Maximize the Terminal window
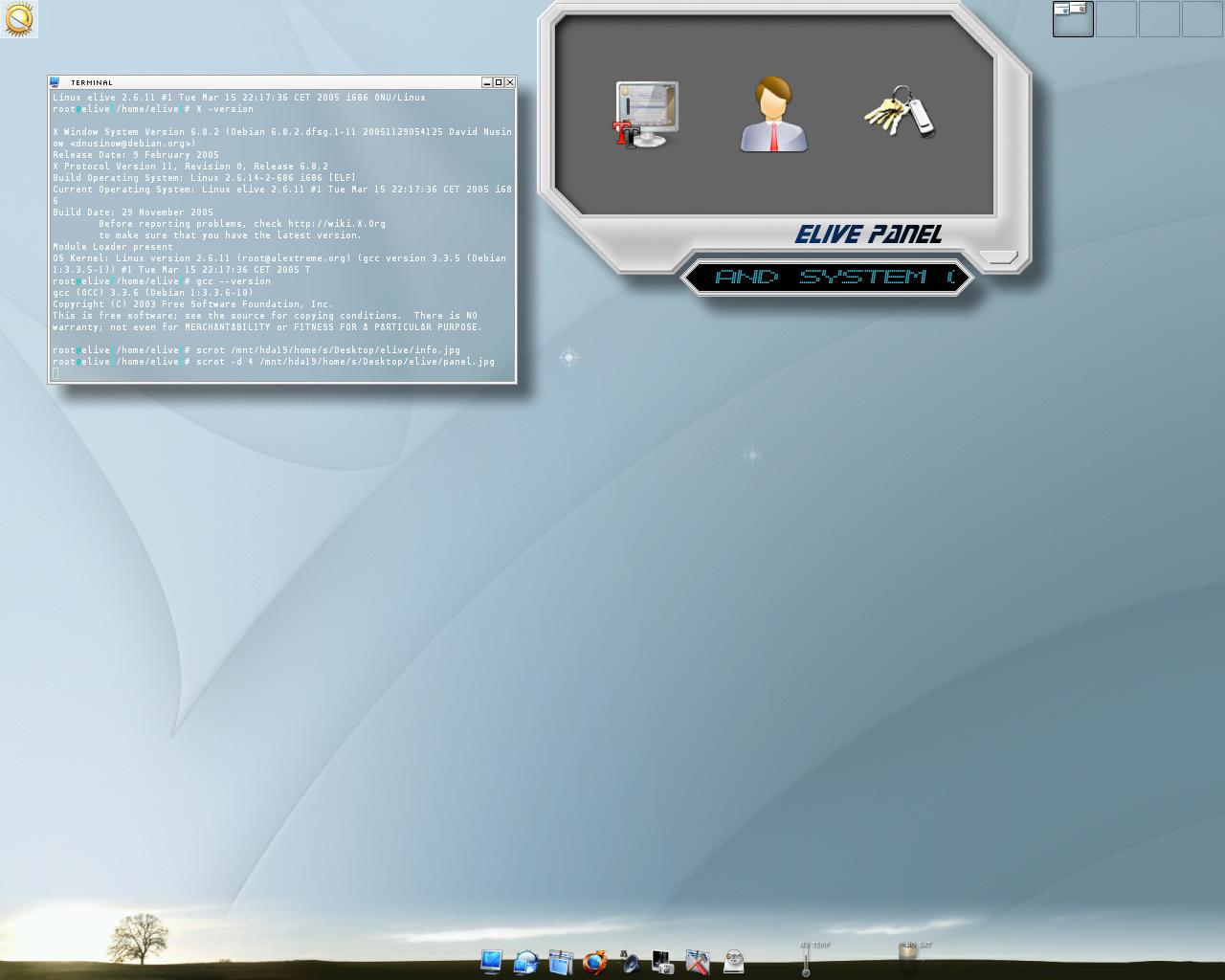 (x=498, y=82)
